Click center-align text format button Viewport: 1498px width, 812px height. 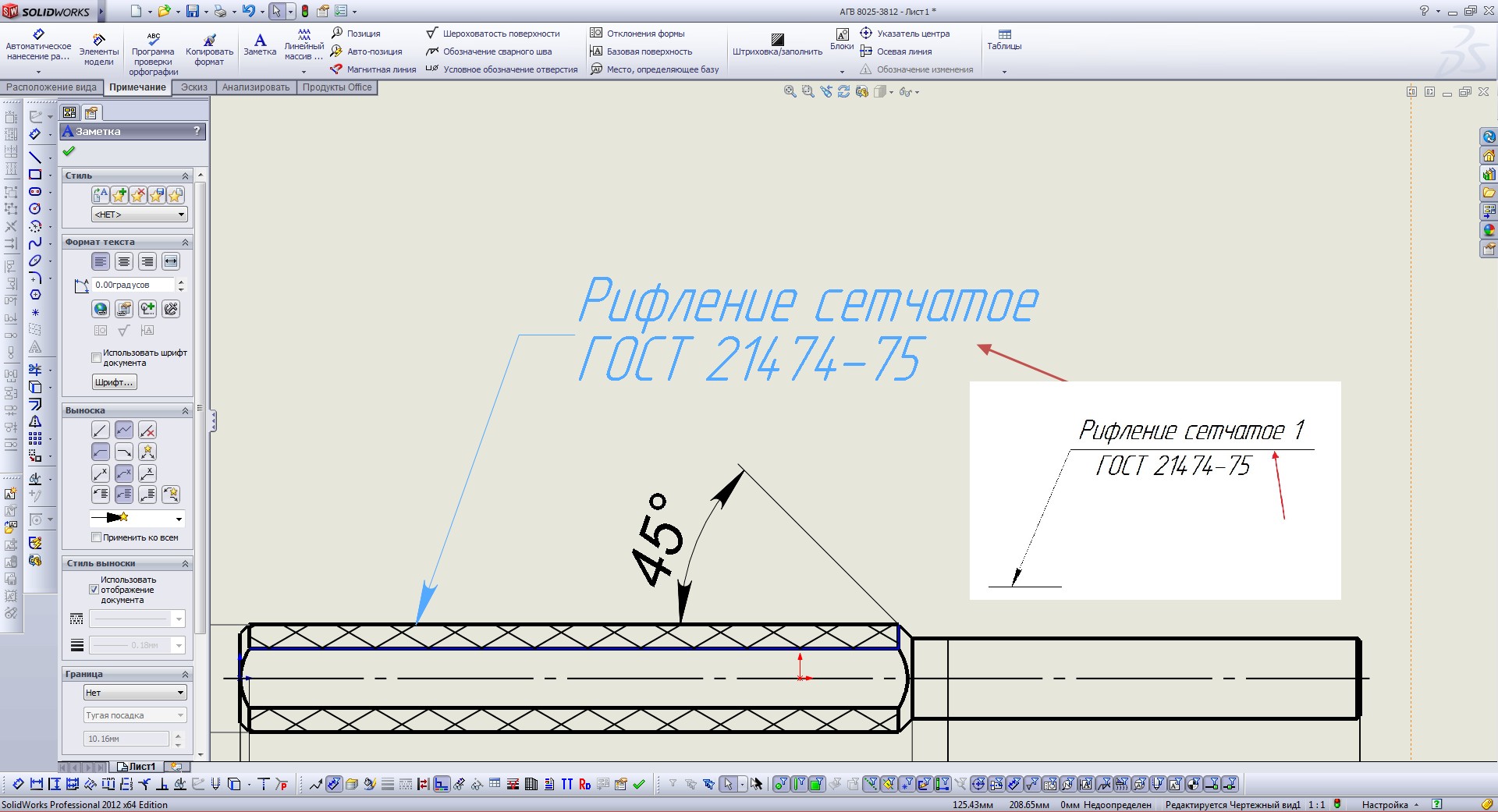pyautogui.click(x=124, y=261)
